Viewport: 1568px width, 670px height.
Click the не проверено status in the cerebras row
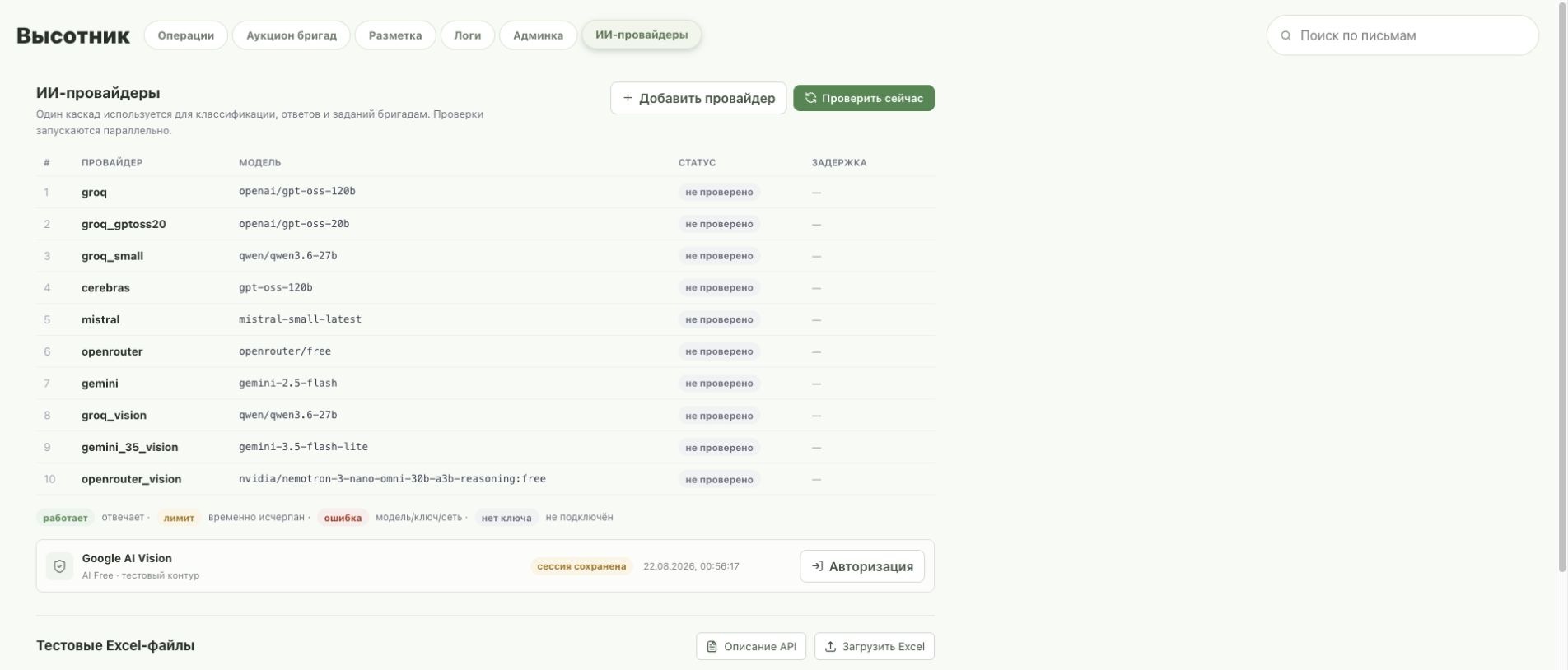(x=719, y=288)
